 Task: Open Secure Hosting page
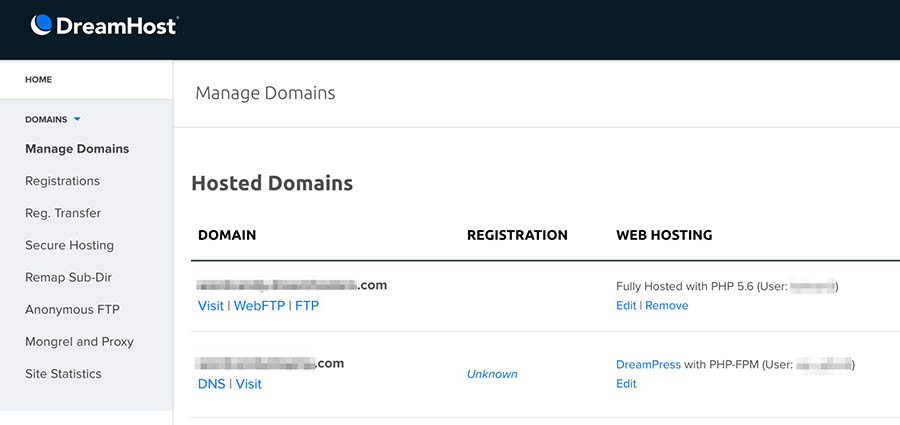click(69, 245)
